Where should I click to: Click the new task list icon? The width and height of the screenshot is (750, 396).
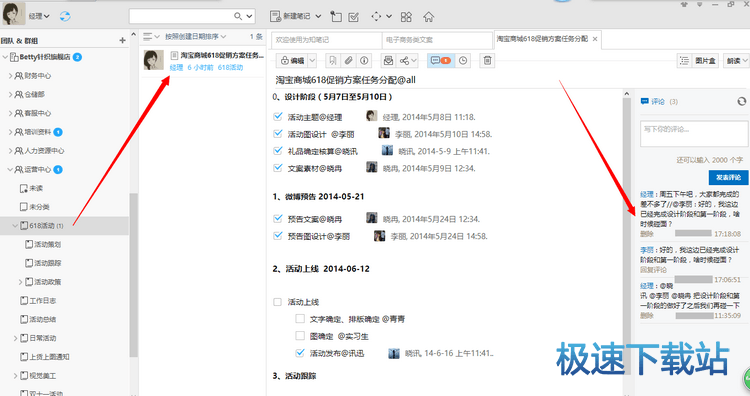(353, 17)
